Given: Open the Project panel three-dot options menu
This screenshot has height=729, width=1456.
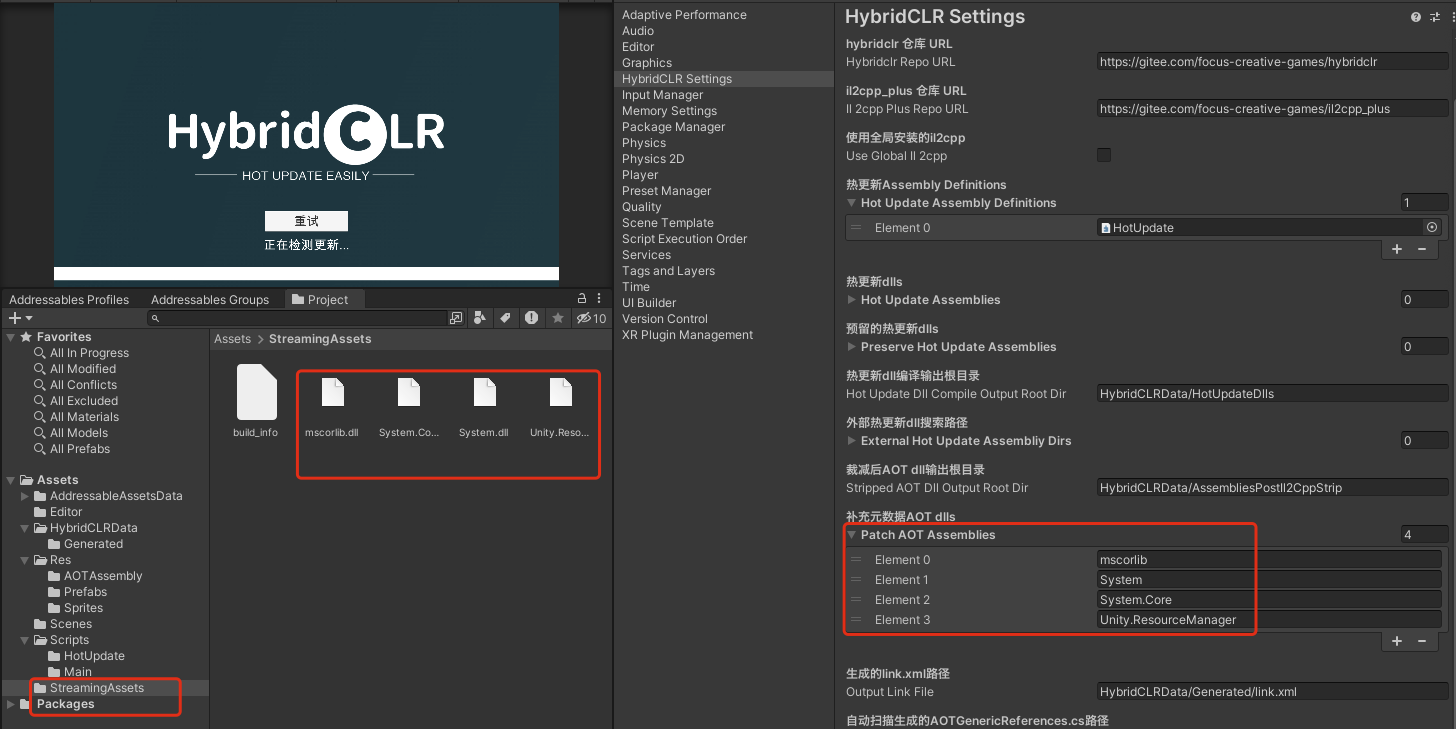Looking at the screenshot, I should click(600, 298).
